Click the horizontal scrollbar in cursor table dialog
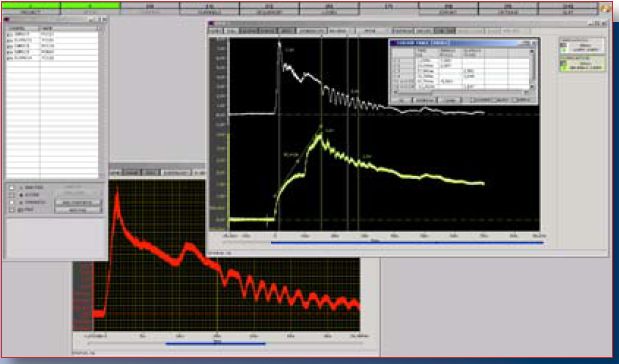The width and height of the screenshot is (619, 364). 461,92
